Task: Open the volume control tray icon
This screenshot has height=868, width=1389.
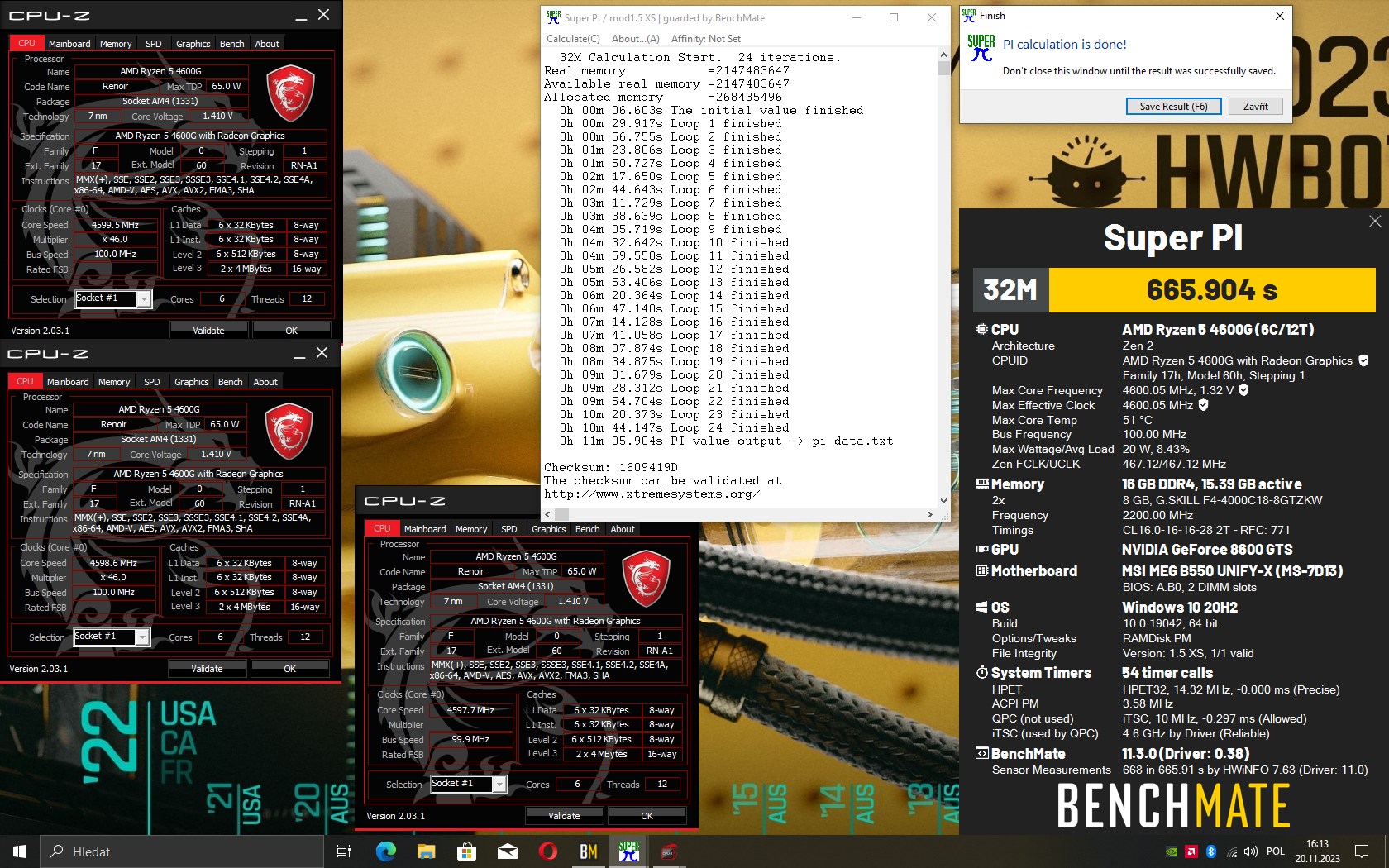Action: click(1250, 851)
